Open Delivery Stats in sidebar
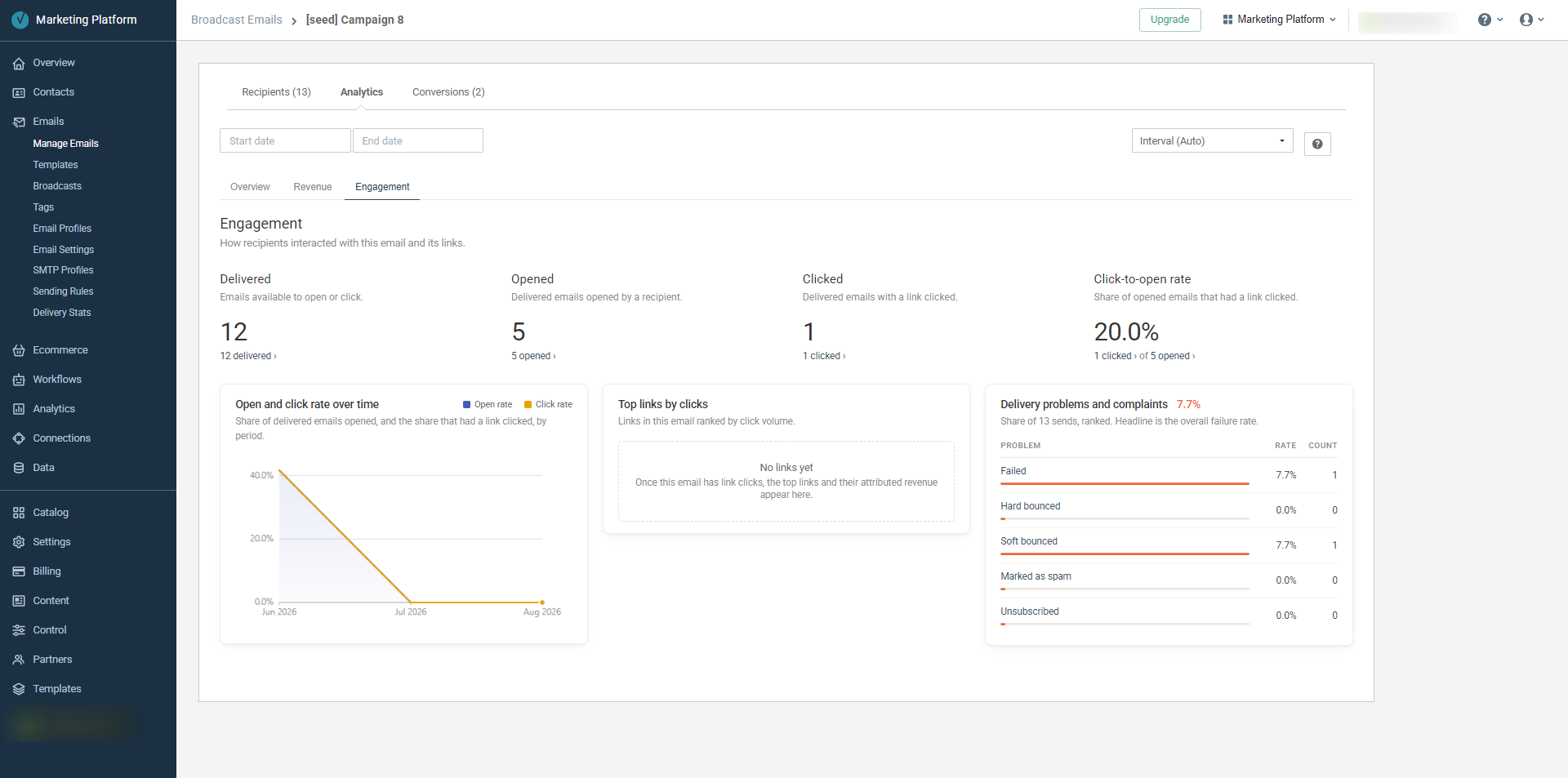 coord(62,313)
